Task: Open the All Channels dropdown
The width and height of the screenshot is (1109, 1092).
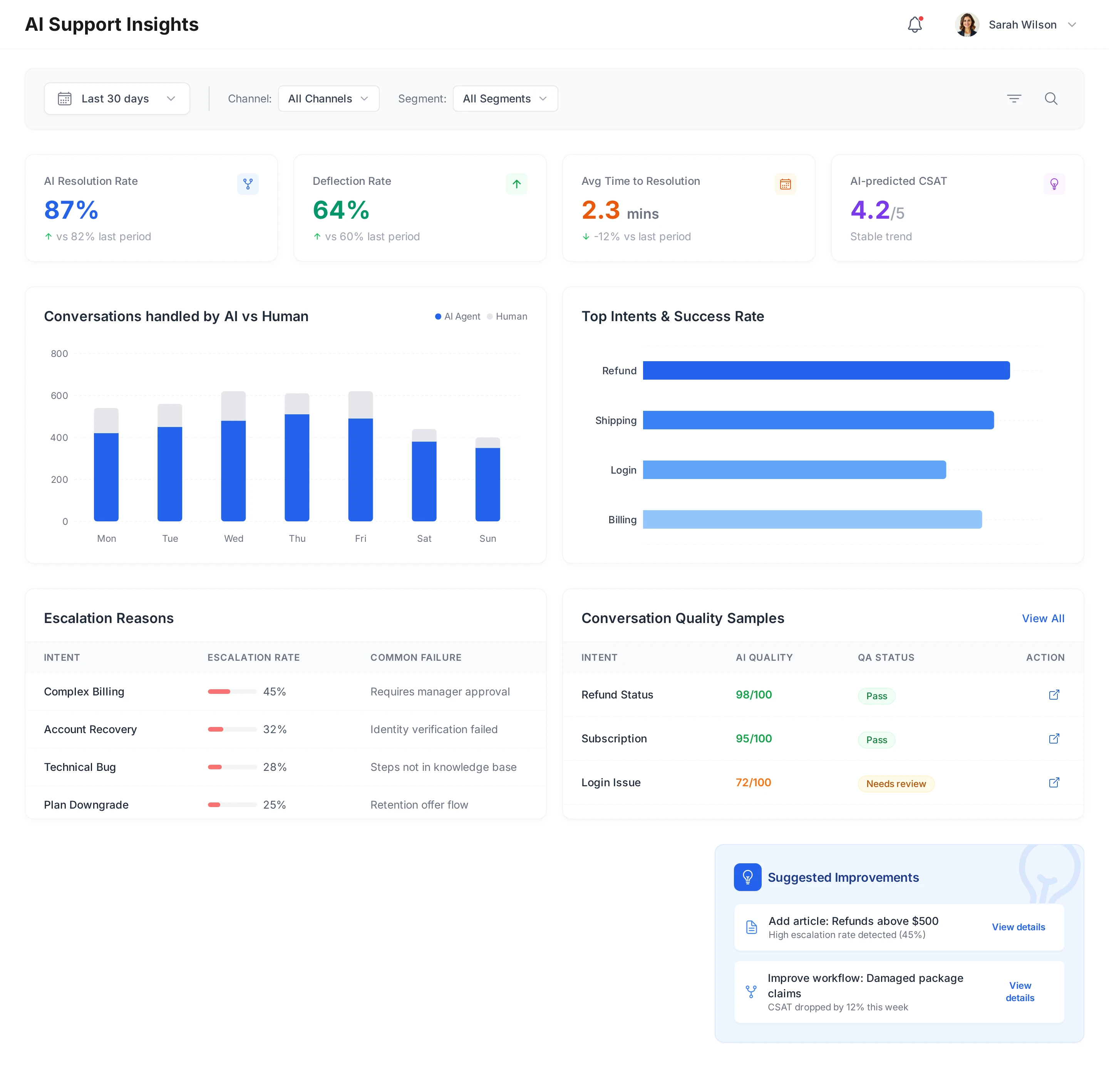Action: coord(328,98)
